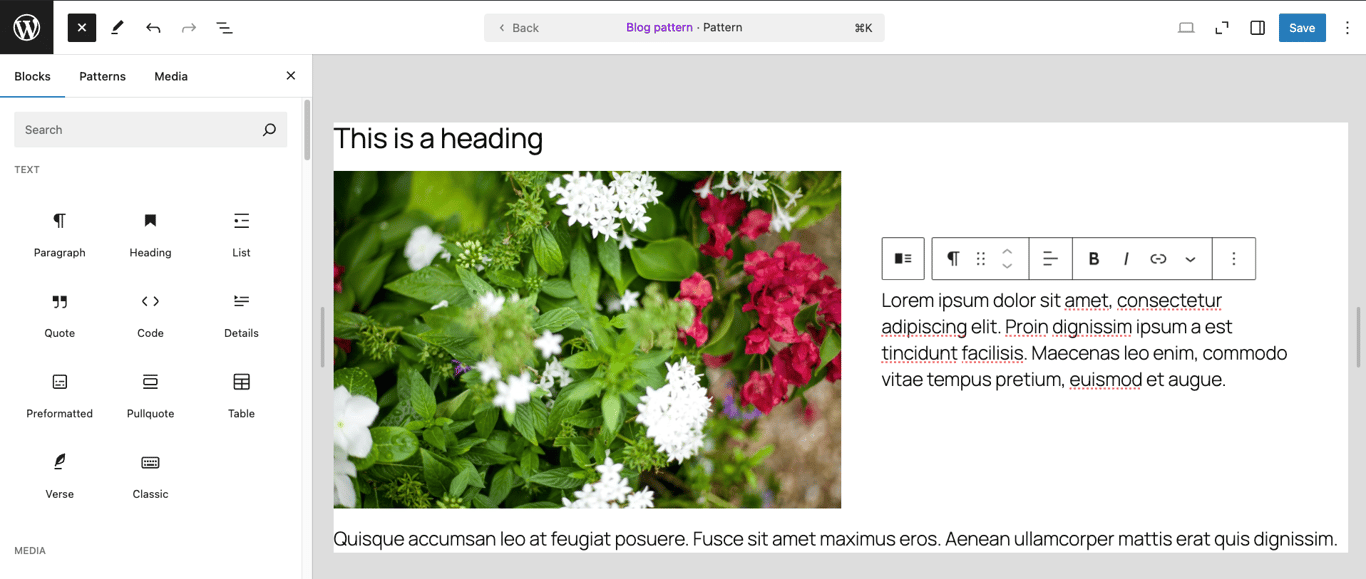Expand the more text formatting options chevron
Viewport: 1366px width, 579px height.
[x=1190, y=258]
